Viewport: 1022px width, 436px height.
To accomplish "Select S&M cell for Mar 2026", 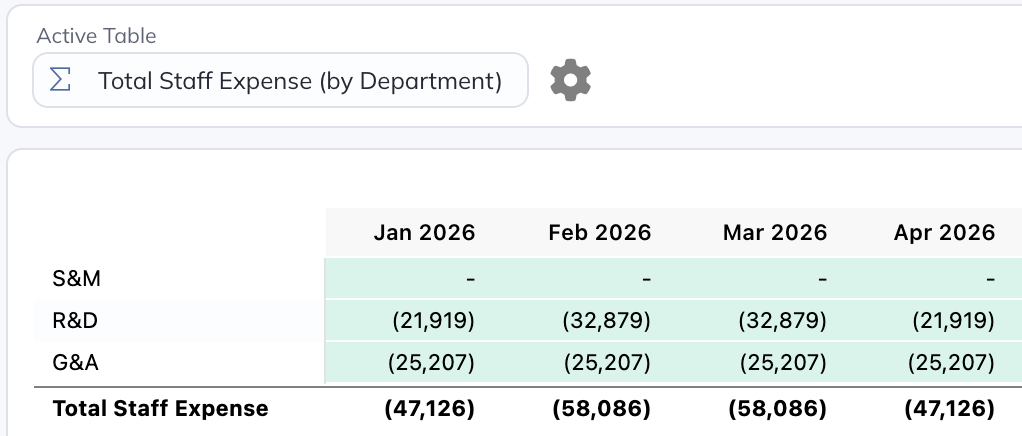I will tap(820, 279).
